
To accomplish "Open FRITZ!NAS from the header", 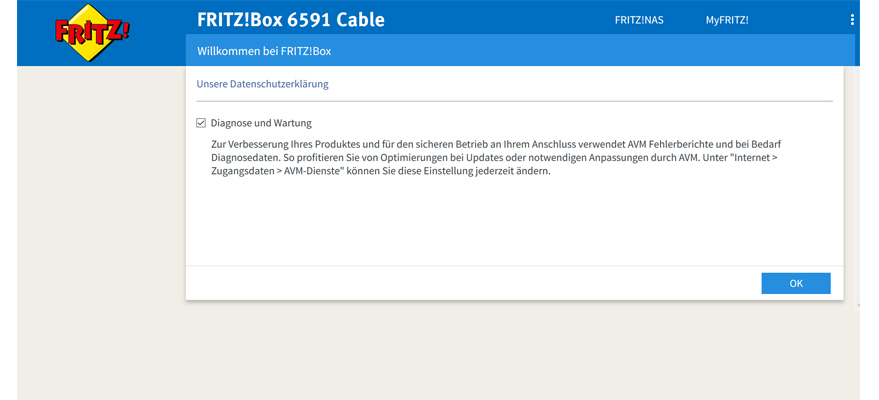I will click(638, 20).
